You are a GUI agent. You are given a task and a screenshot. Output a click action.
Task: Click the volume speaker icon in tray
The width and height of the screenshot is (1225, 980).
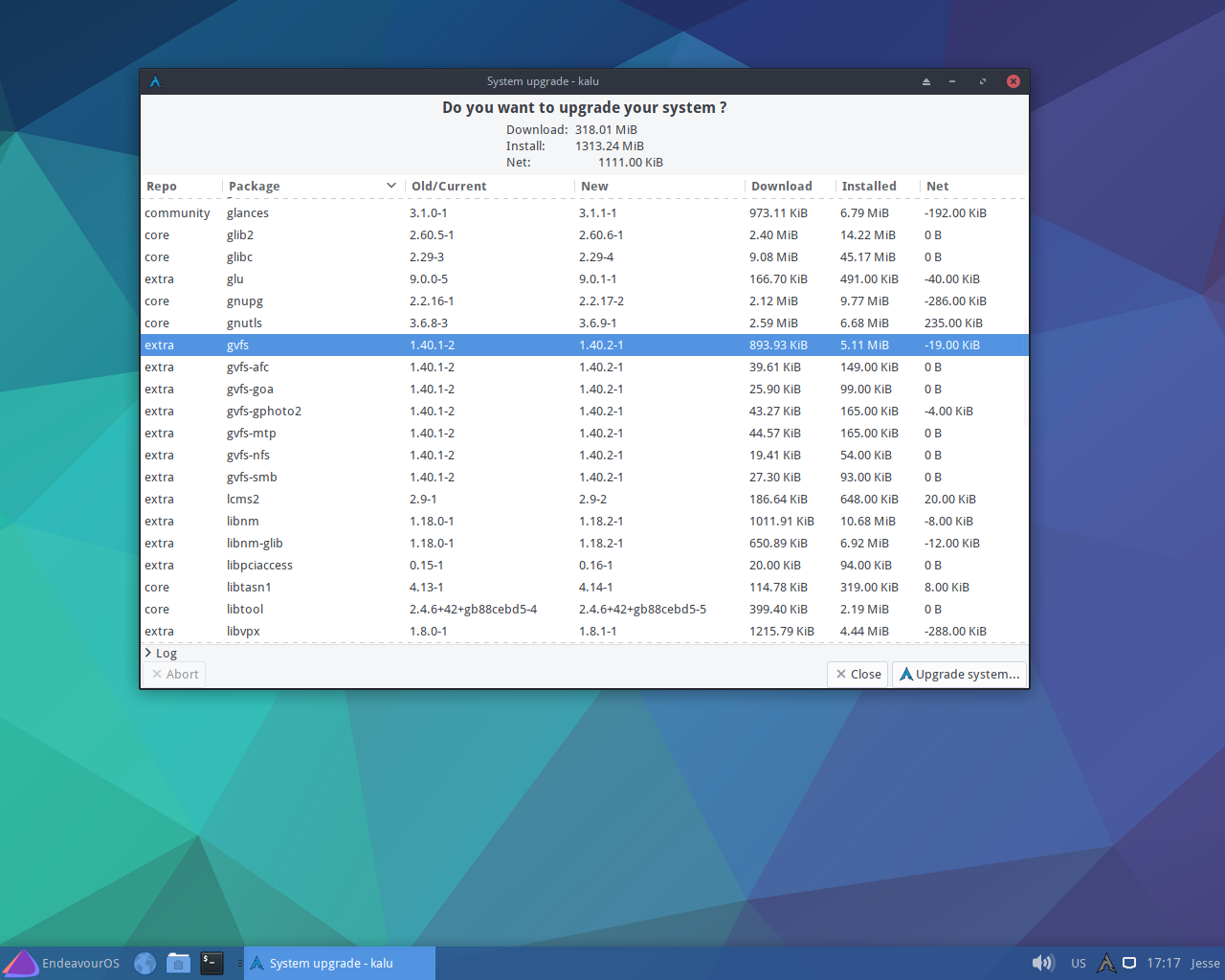pyautogui.click(x=1043, y=963)
